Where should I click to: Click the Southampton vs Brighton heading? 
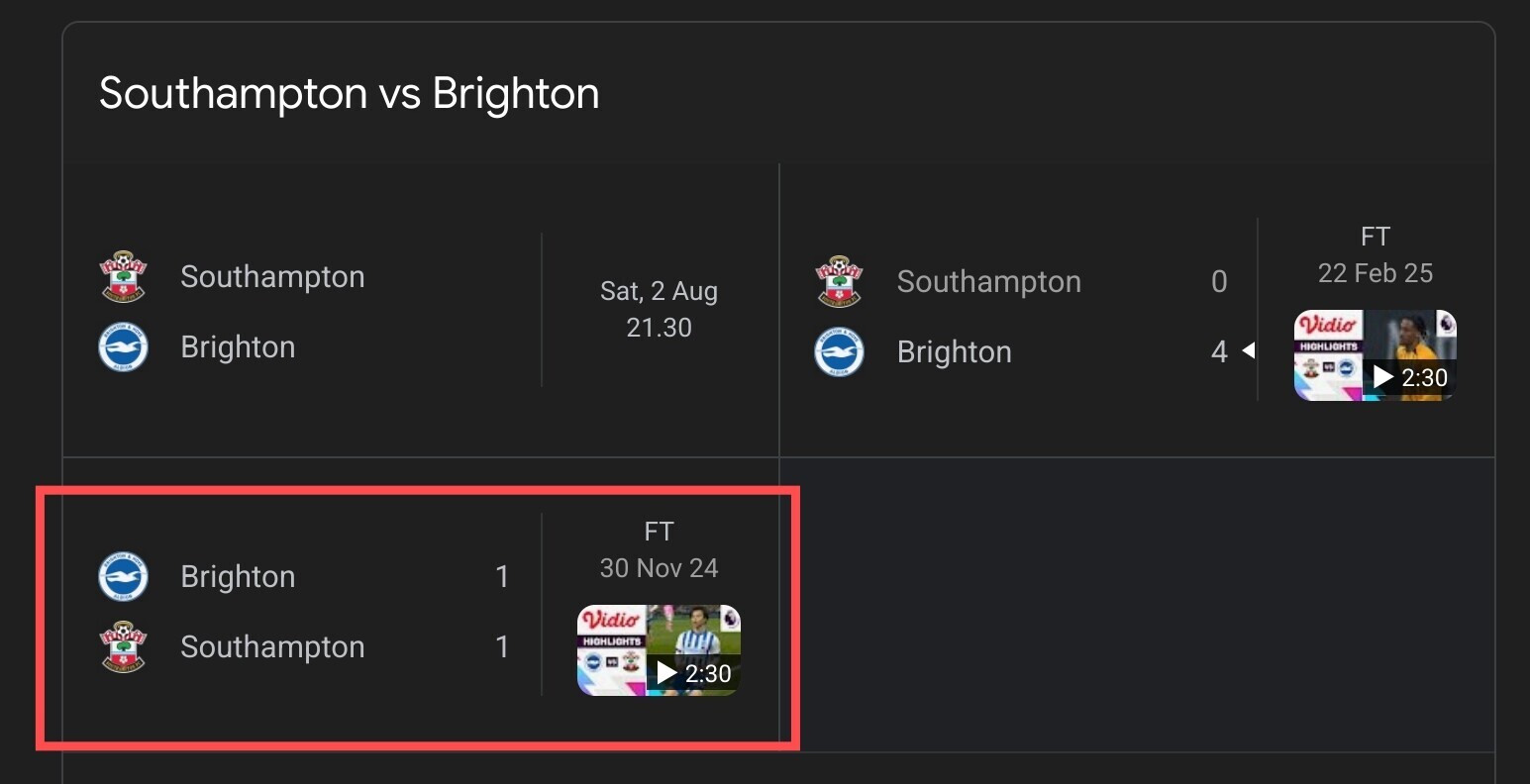(x=350, y=94)
